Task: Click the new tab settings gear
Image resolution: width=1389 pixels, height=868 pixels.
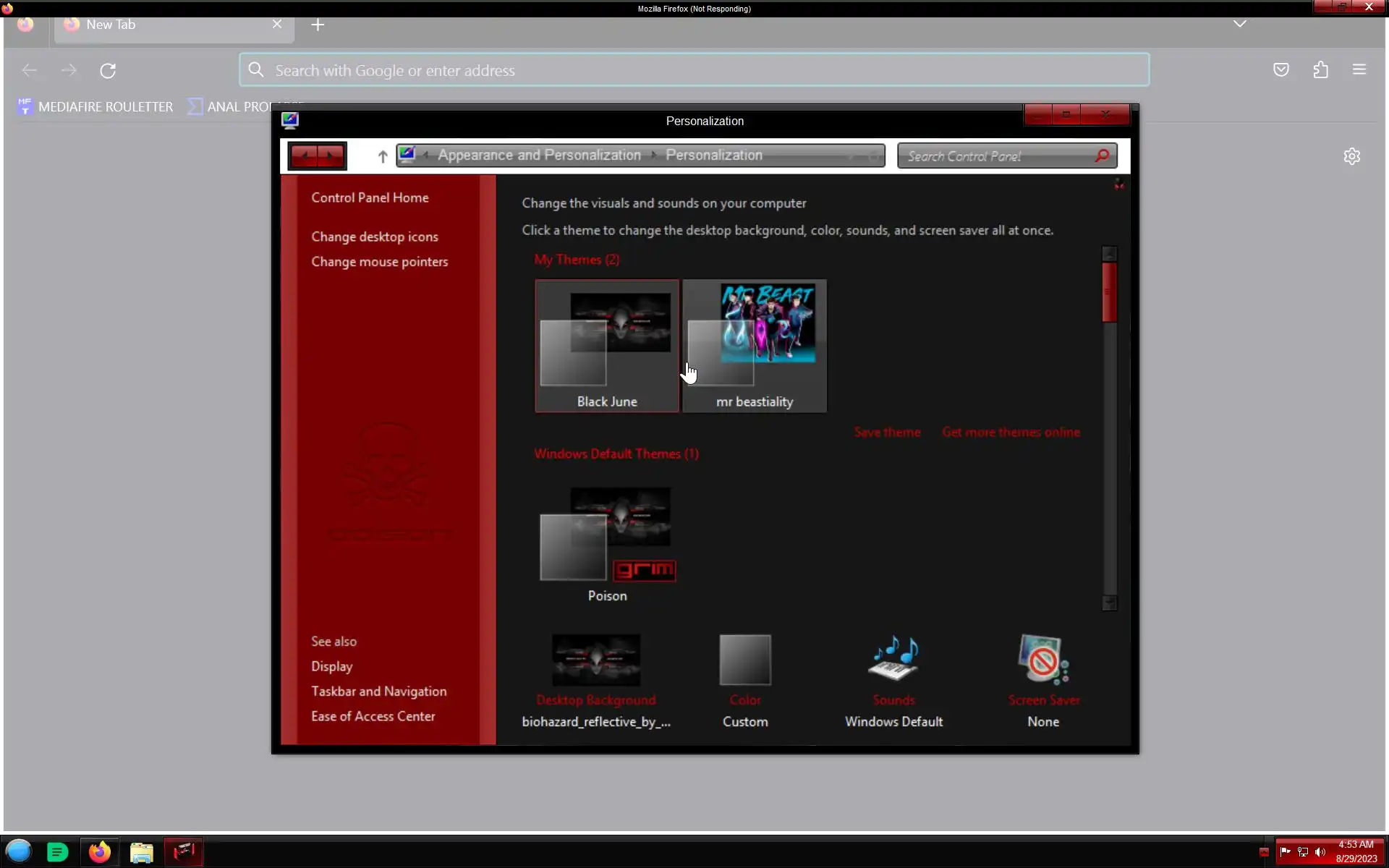Action: point(1351,156)
